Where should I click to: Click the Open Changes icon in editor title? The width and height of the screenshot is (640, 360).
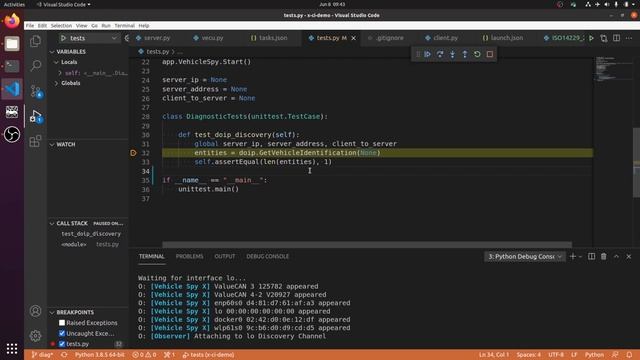(x=604, y=38)
